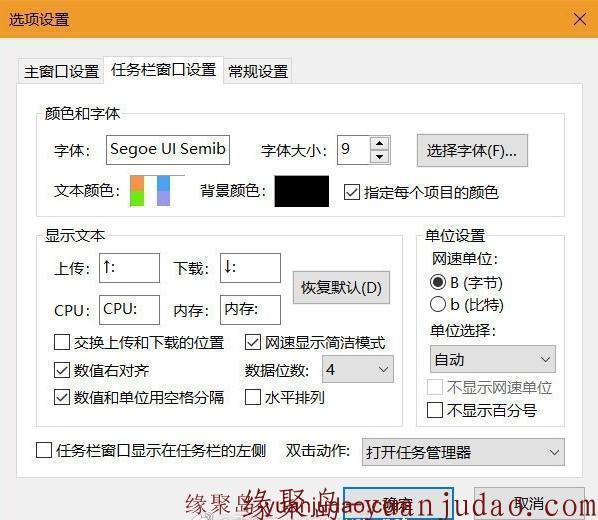Expand the 双击动作 dropdown

coord(463,452)
